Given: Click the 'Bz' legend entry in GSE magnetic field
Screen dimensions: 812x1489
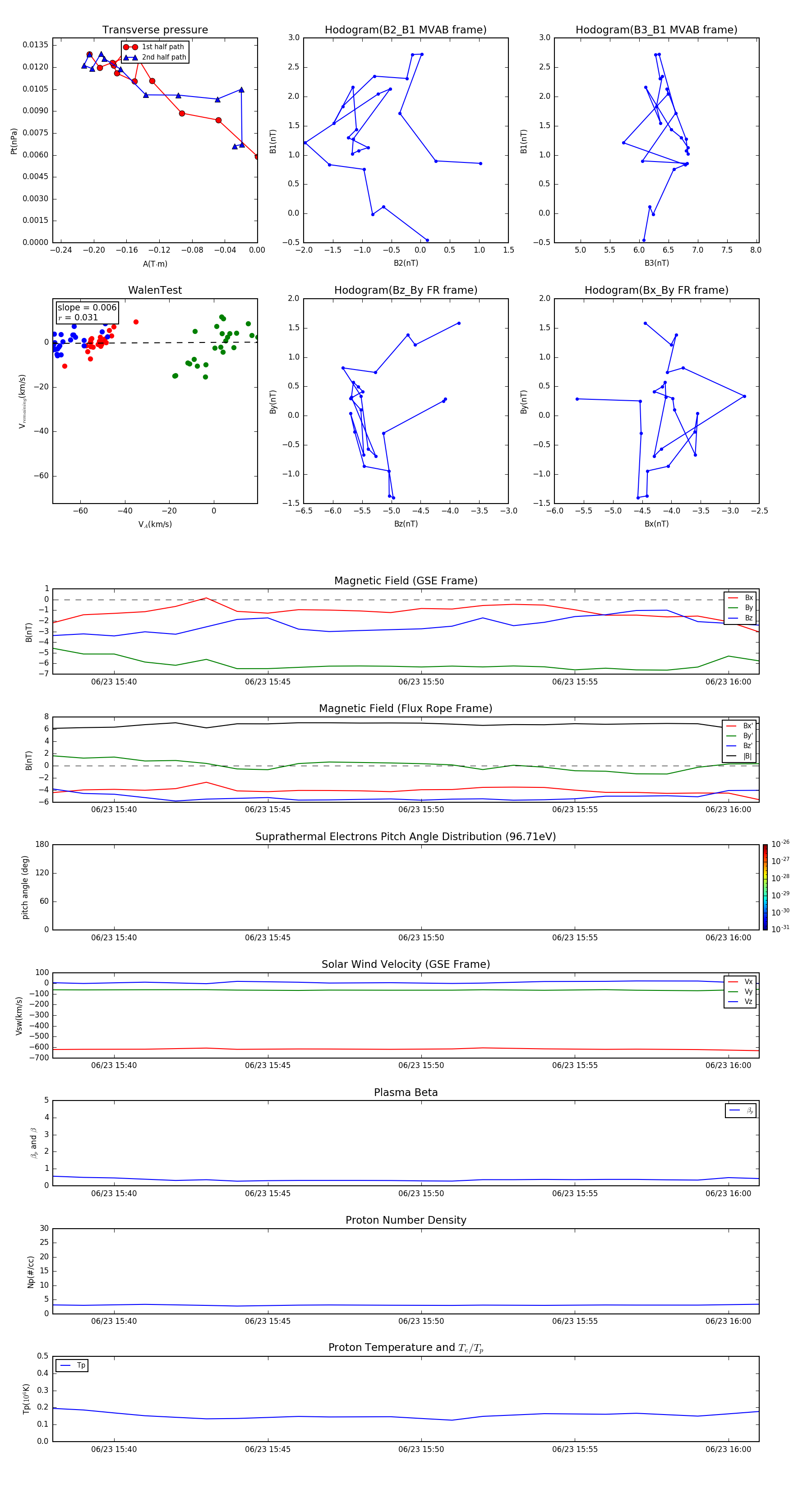Looking at the screenshot, I should tap(740, 618).
